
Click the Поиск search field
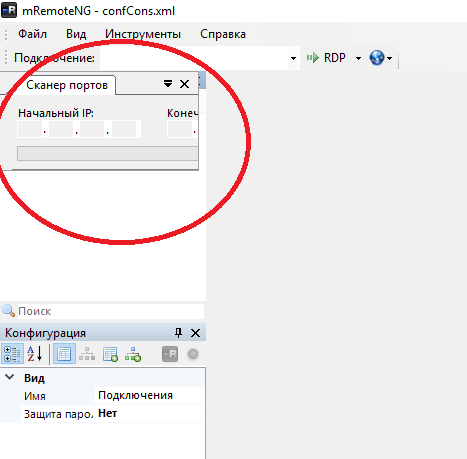click(110, 311)
